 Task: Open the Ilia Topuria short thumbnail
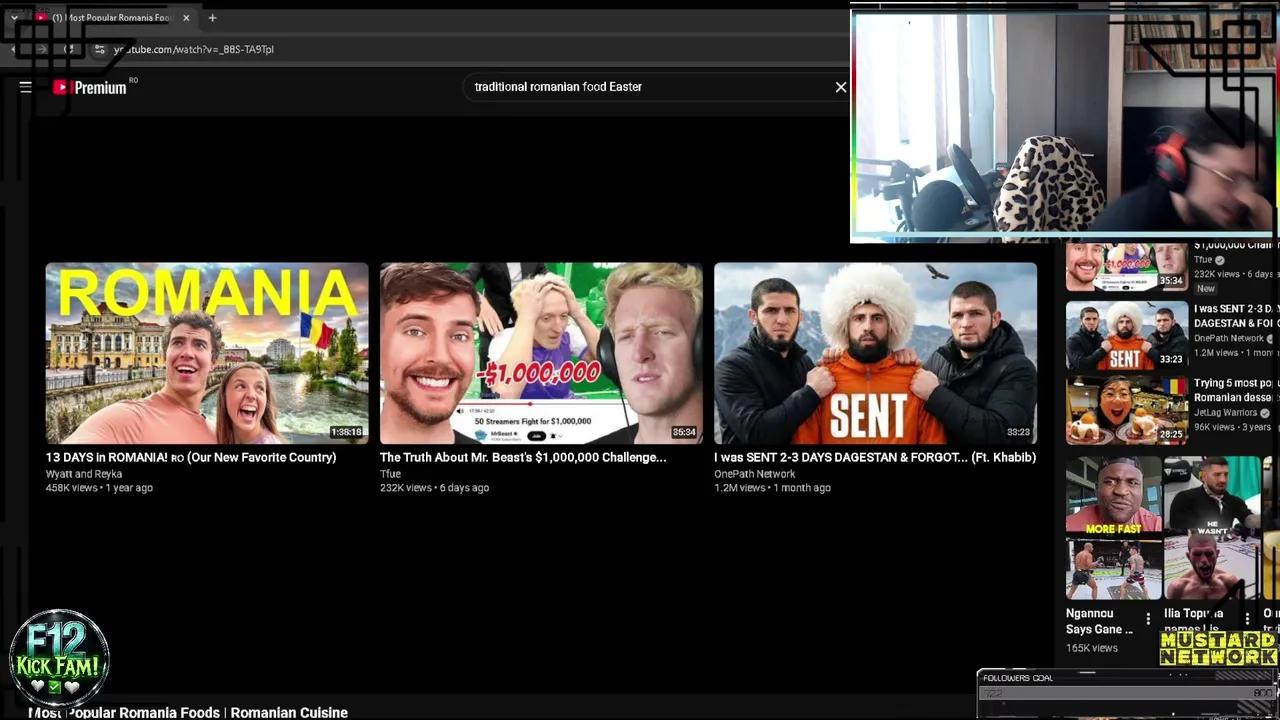coord(1213,528)
